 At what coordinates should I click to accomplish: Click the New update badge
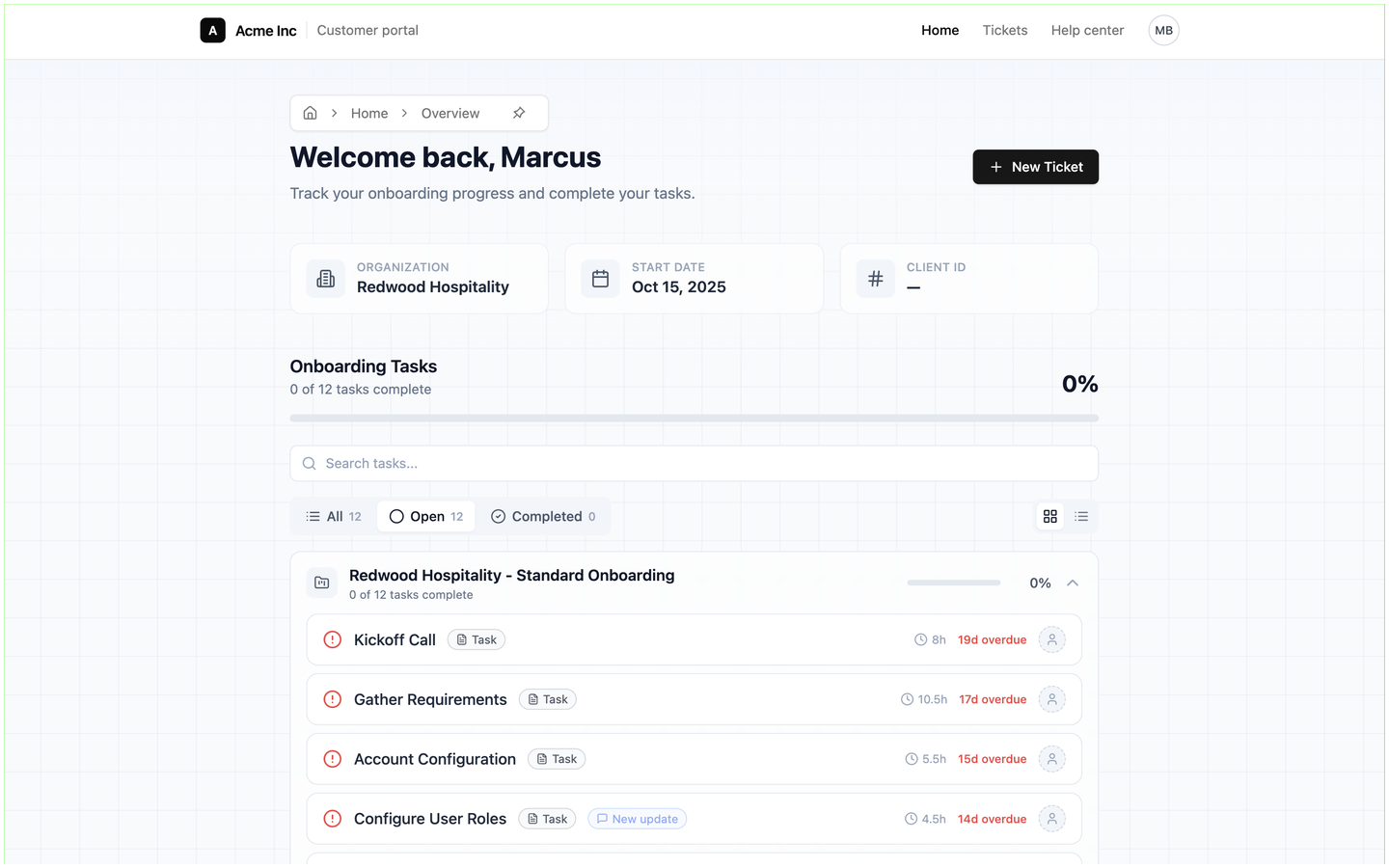pyautogui.click(x=637, y=819)
